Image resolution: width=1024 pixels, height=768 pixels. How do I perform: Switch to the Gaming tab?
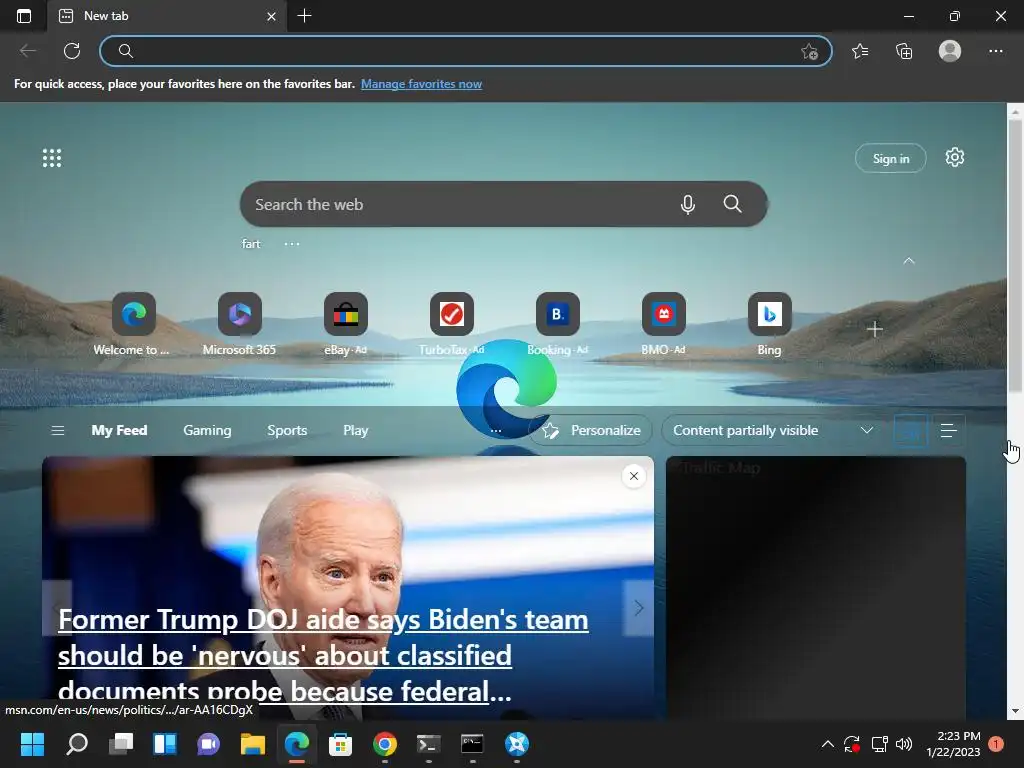click(x=207, y=430)
